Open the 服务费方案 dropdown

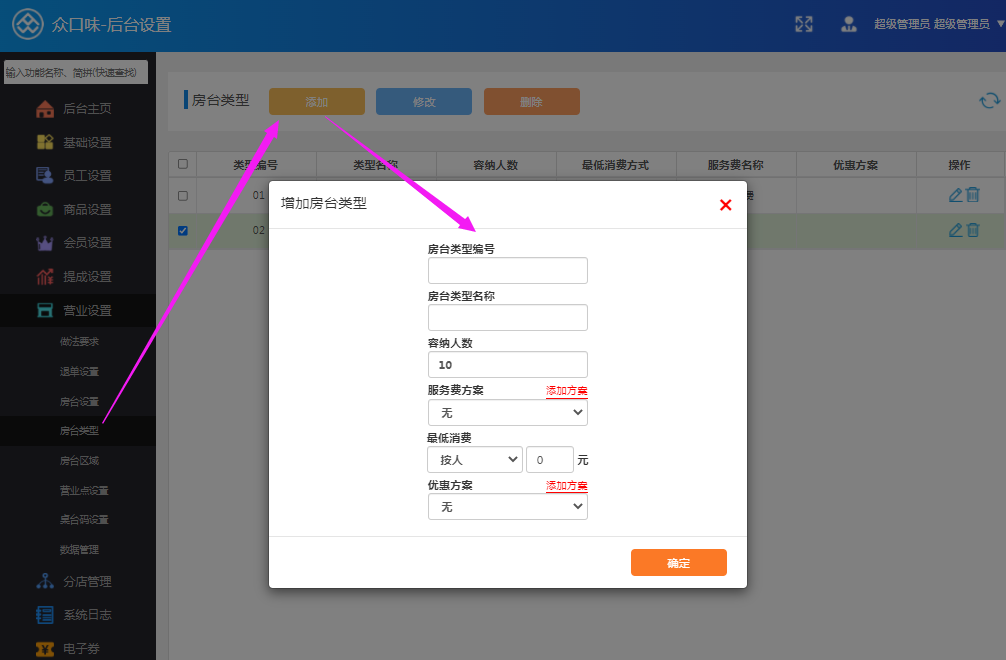(507, 412)
